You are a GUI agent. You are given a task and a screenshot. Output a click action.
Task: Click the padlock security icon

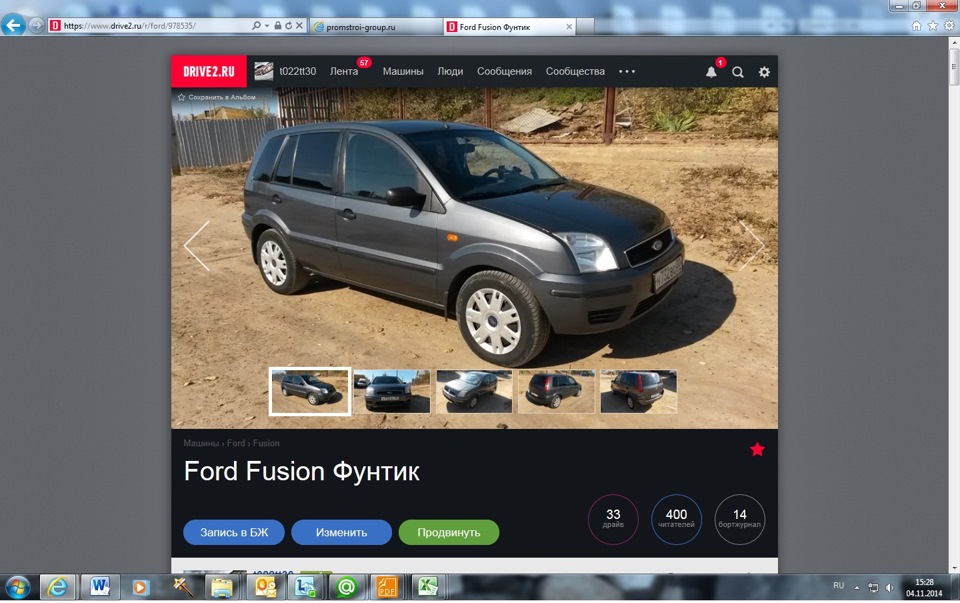(x=277, y=26)
